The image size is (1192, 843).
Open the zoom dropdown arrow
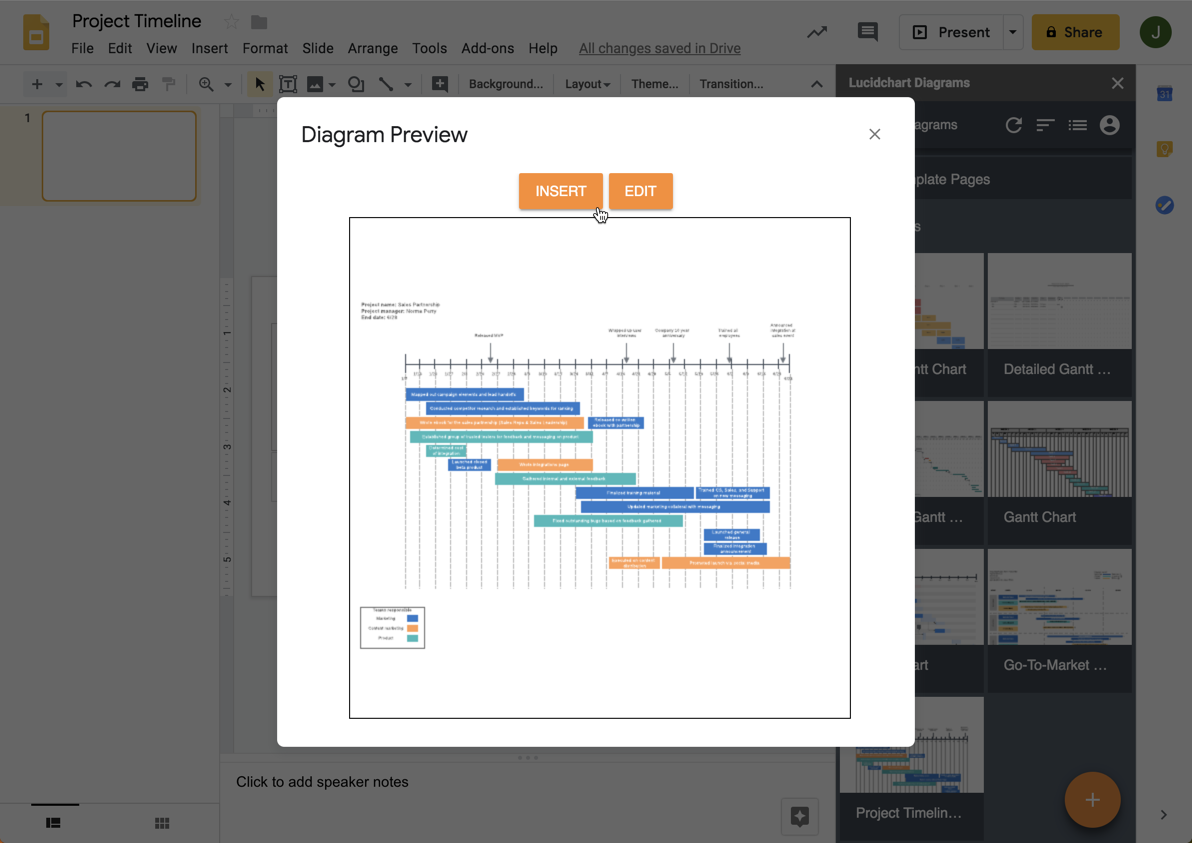pos(228,84)
